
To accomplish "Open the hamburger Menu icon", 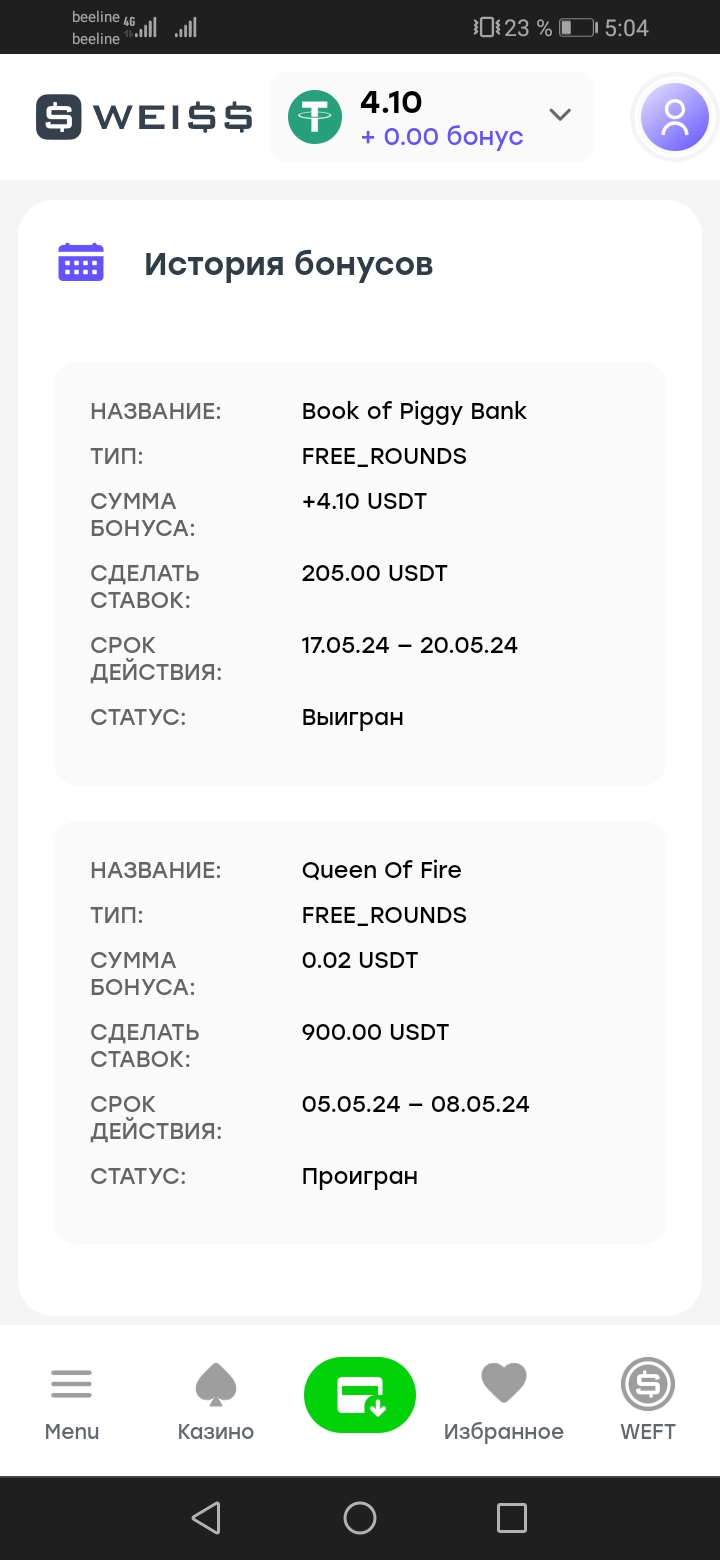I will (x=72, y=1385).
